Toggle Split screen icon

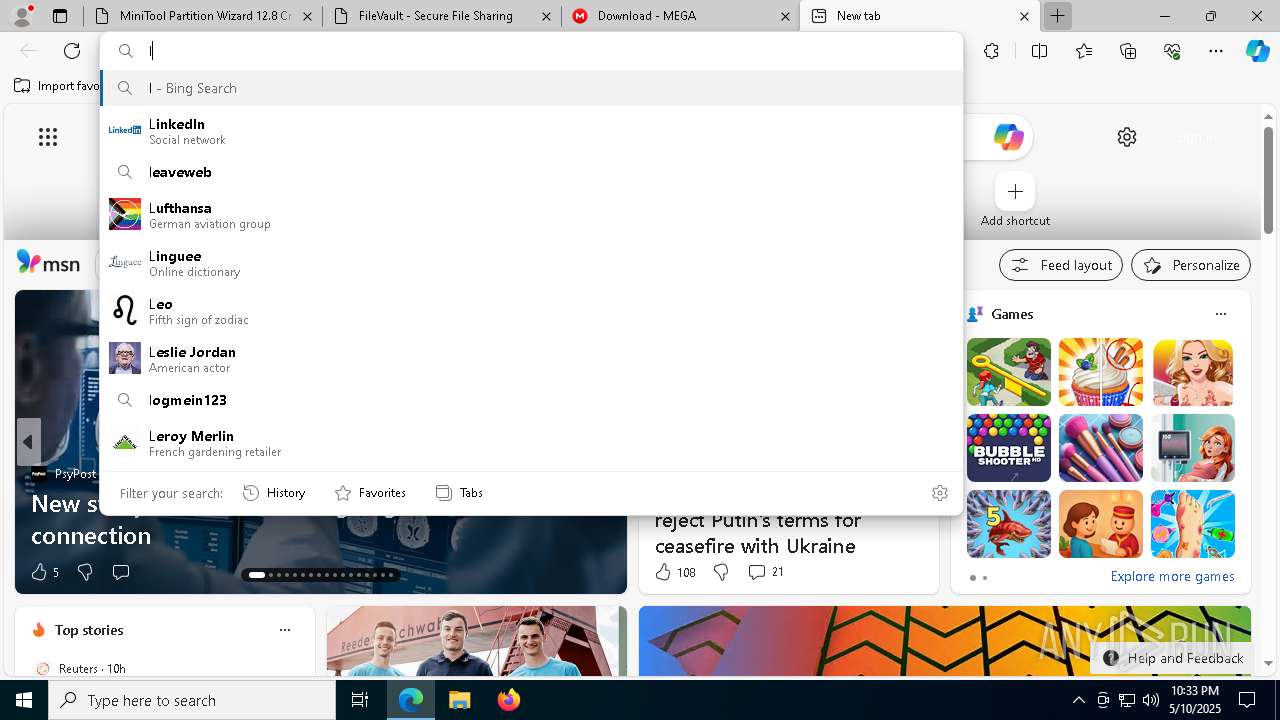[x=1039, y=51]
